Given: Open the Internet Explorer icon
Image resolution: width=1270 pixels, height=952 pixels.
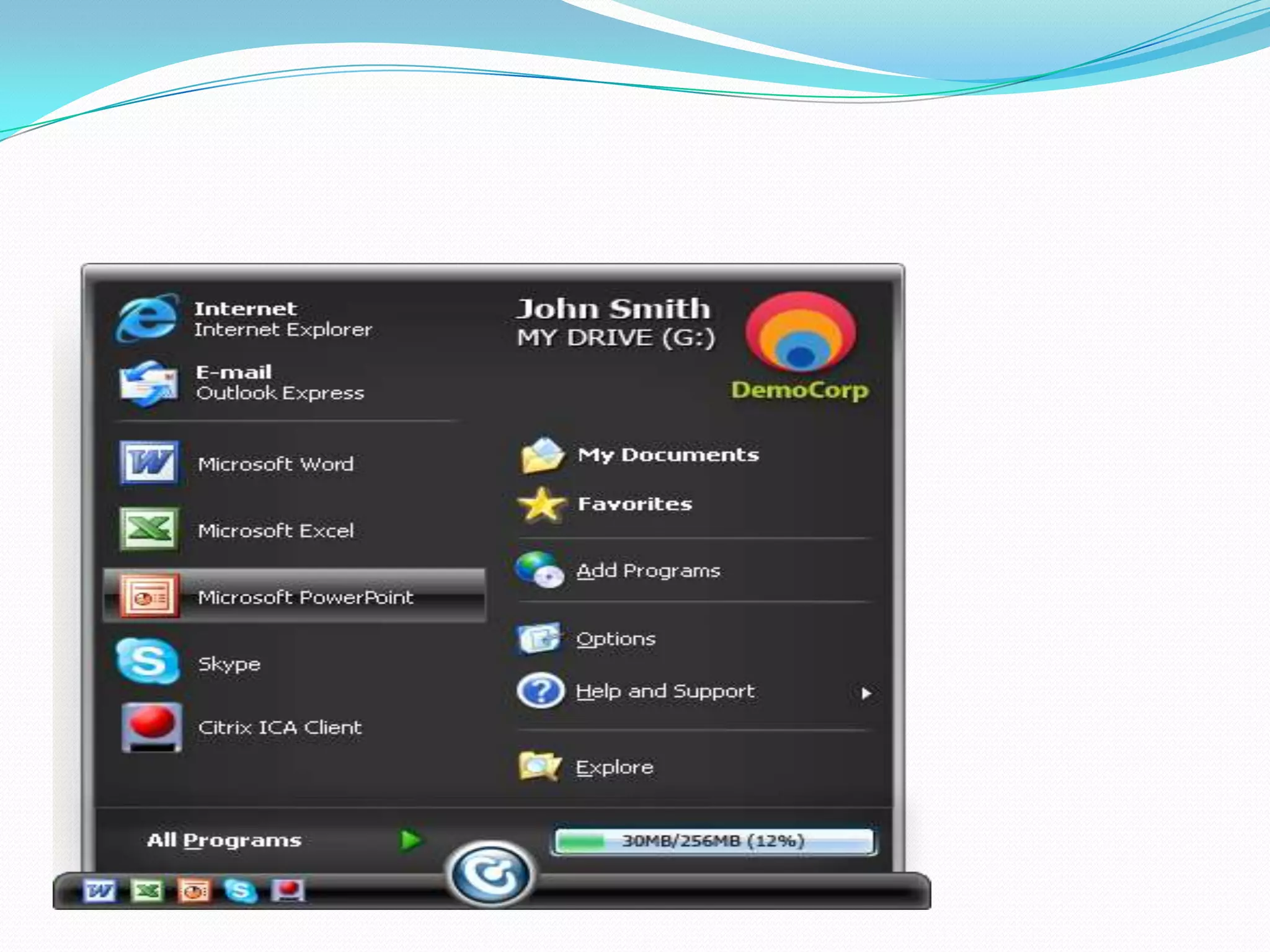Looking at the screenshot, I should pyautogui.click(x=146, y=319).
